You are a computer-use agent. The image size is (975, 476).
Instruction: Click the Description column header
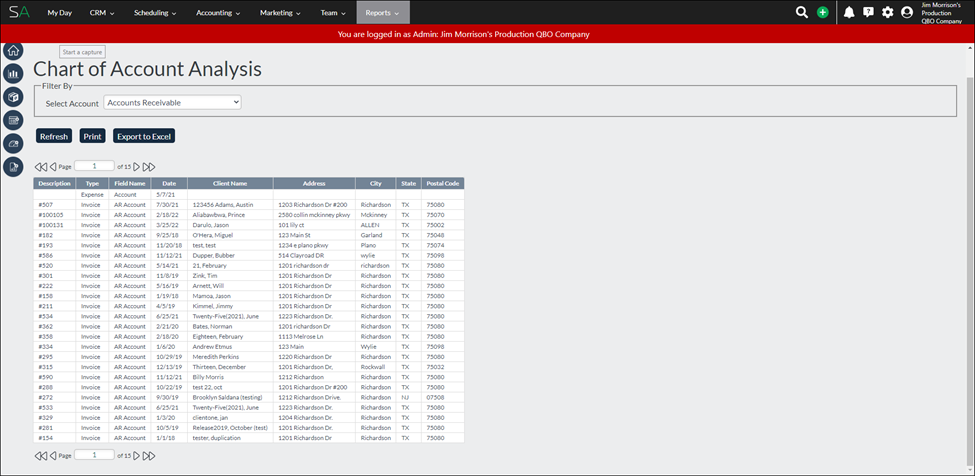tap(55, 183)
